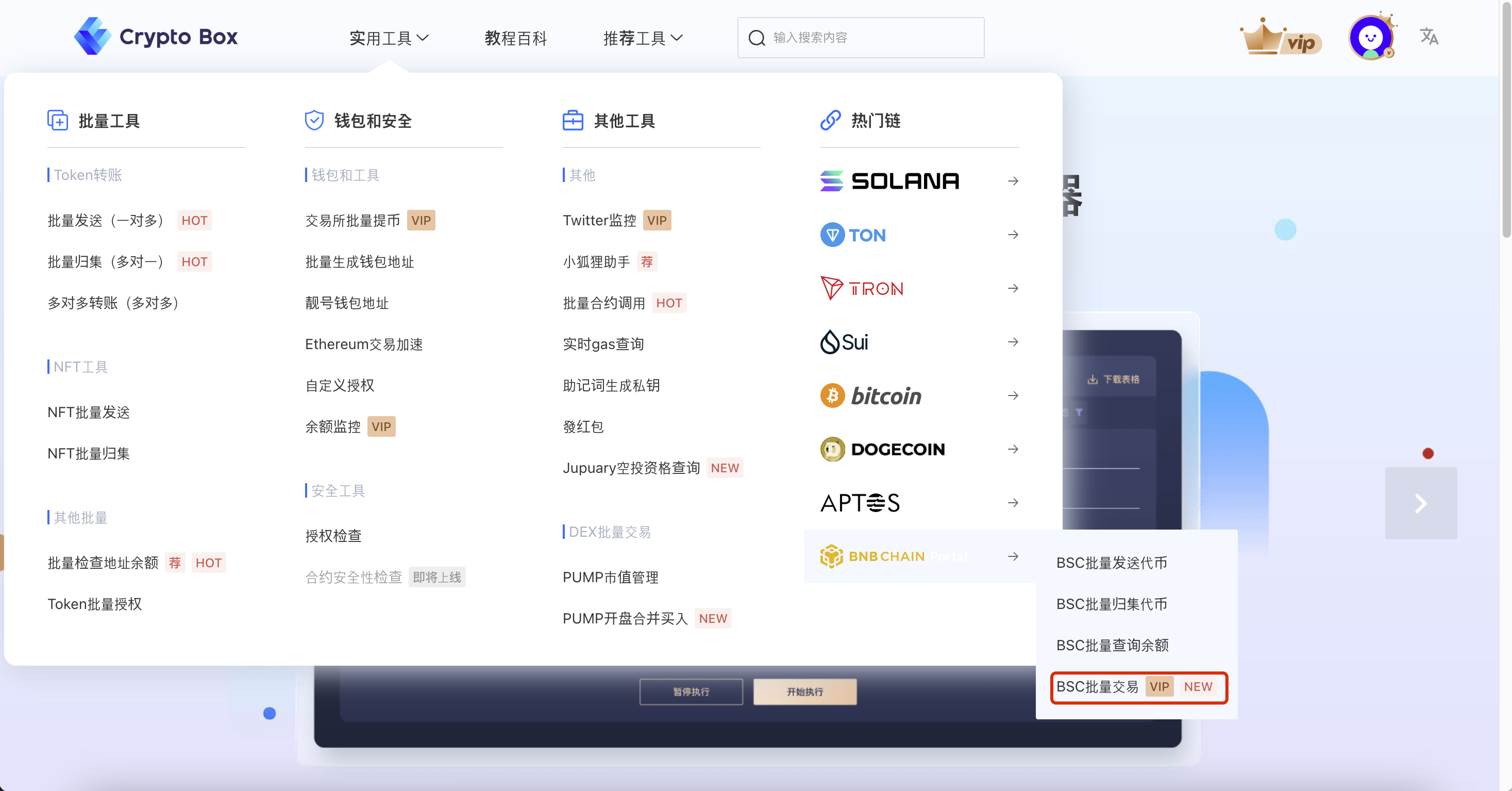Expand the TON submenu arrow
Viewport: 1512px width, 791px height.
[x=1013, y=235]
